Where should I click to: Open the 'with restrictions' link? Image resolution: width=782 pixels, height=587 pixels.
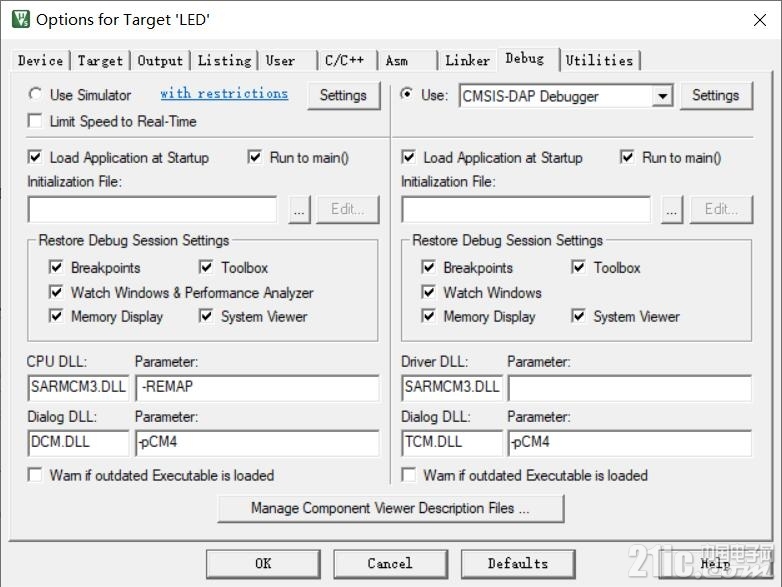(224, 93)
